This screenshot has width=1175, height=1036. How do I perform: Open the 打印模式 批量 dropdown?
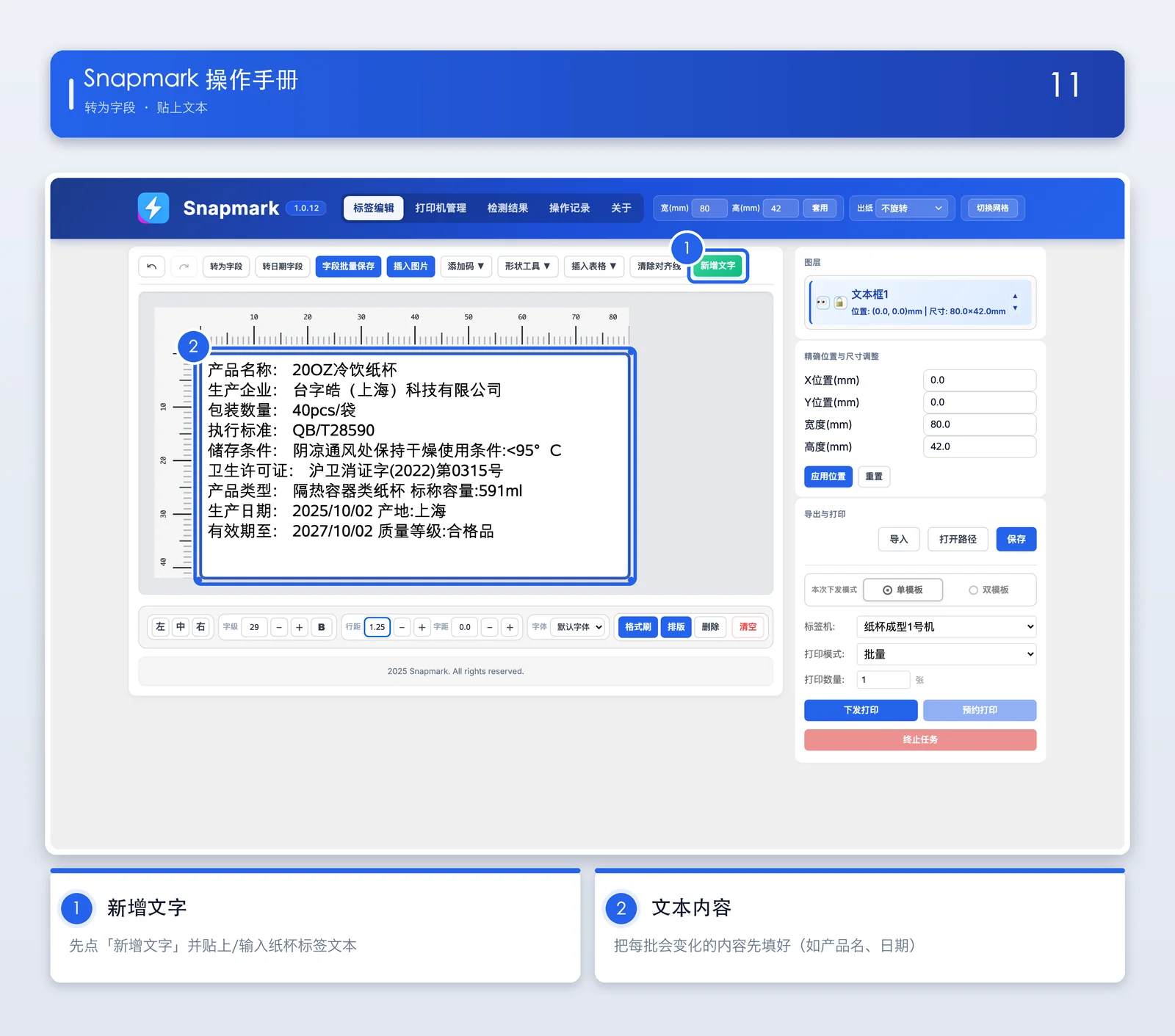point(947,654)
